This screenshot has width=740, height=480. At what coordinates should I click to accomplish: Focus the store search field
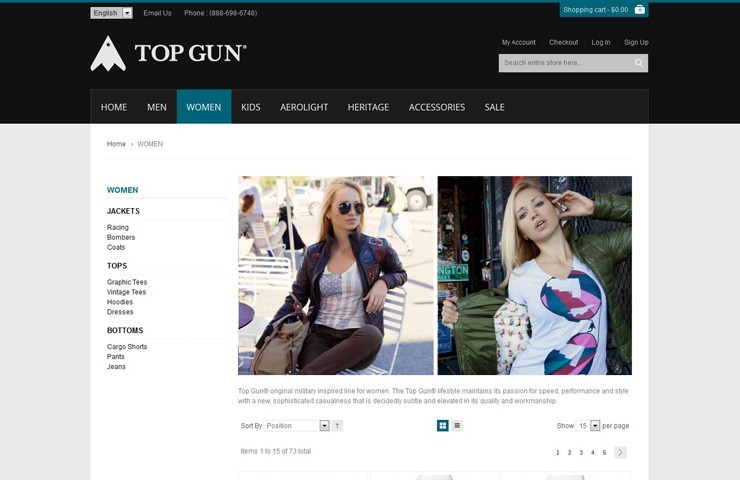[566, 63]
